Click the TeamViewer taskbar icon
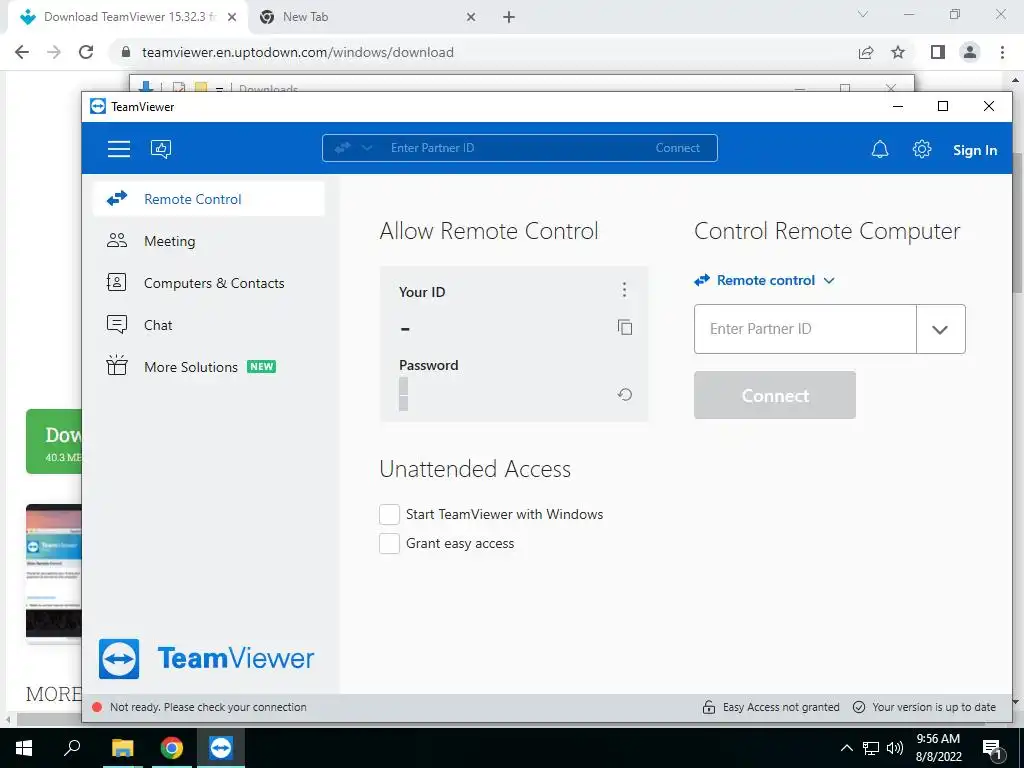Screen dimensions: 1024x768 coord(221,748)
